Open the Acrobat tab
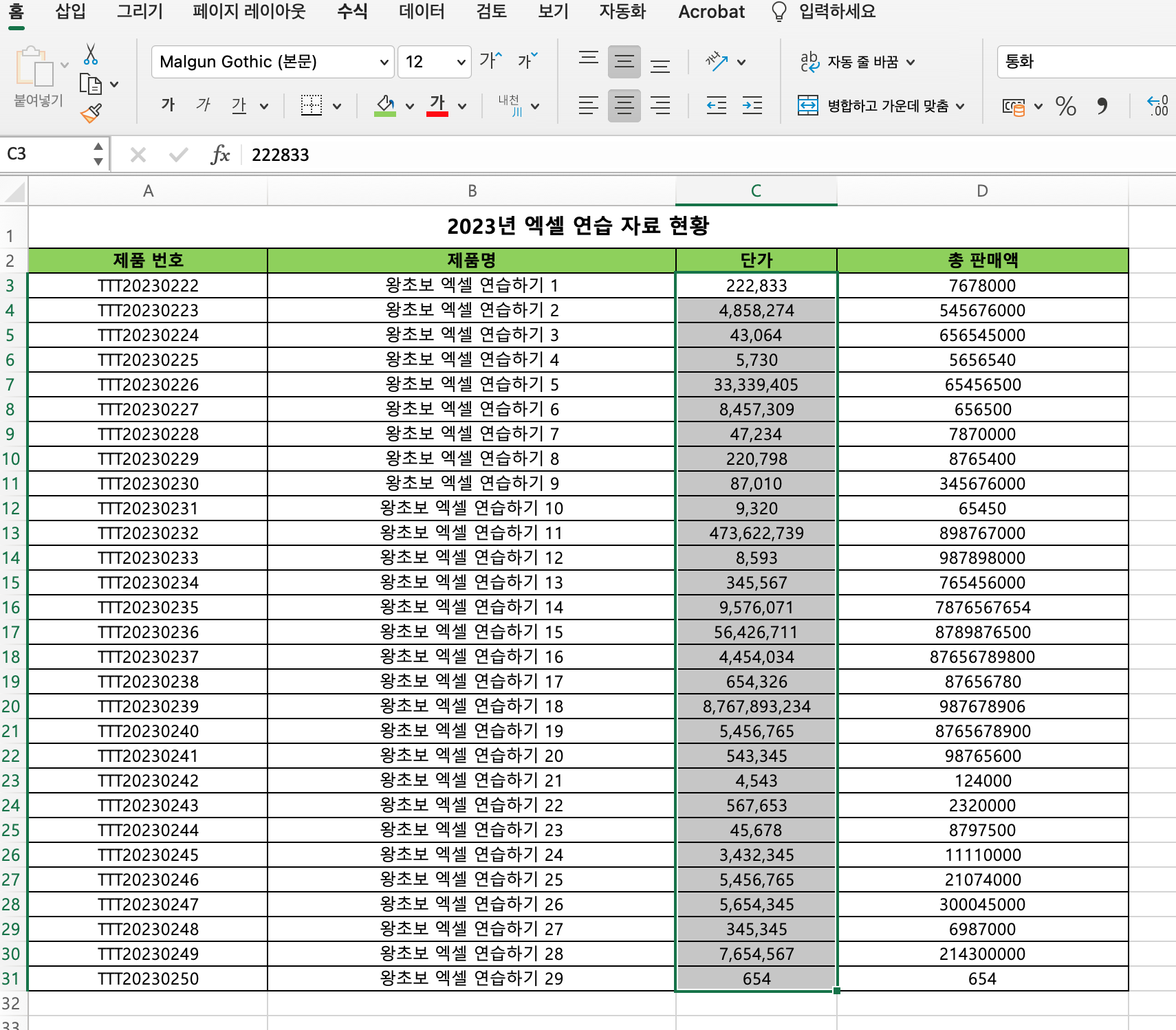Image resolution: width=1176 pixels, height=1030 pixels. click(711, 12)
